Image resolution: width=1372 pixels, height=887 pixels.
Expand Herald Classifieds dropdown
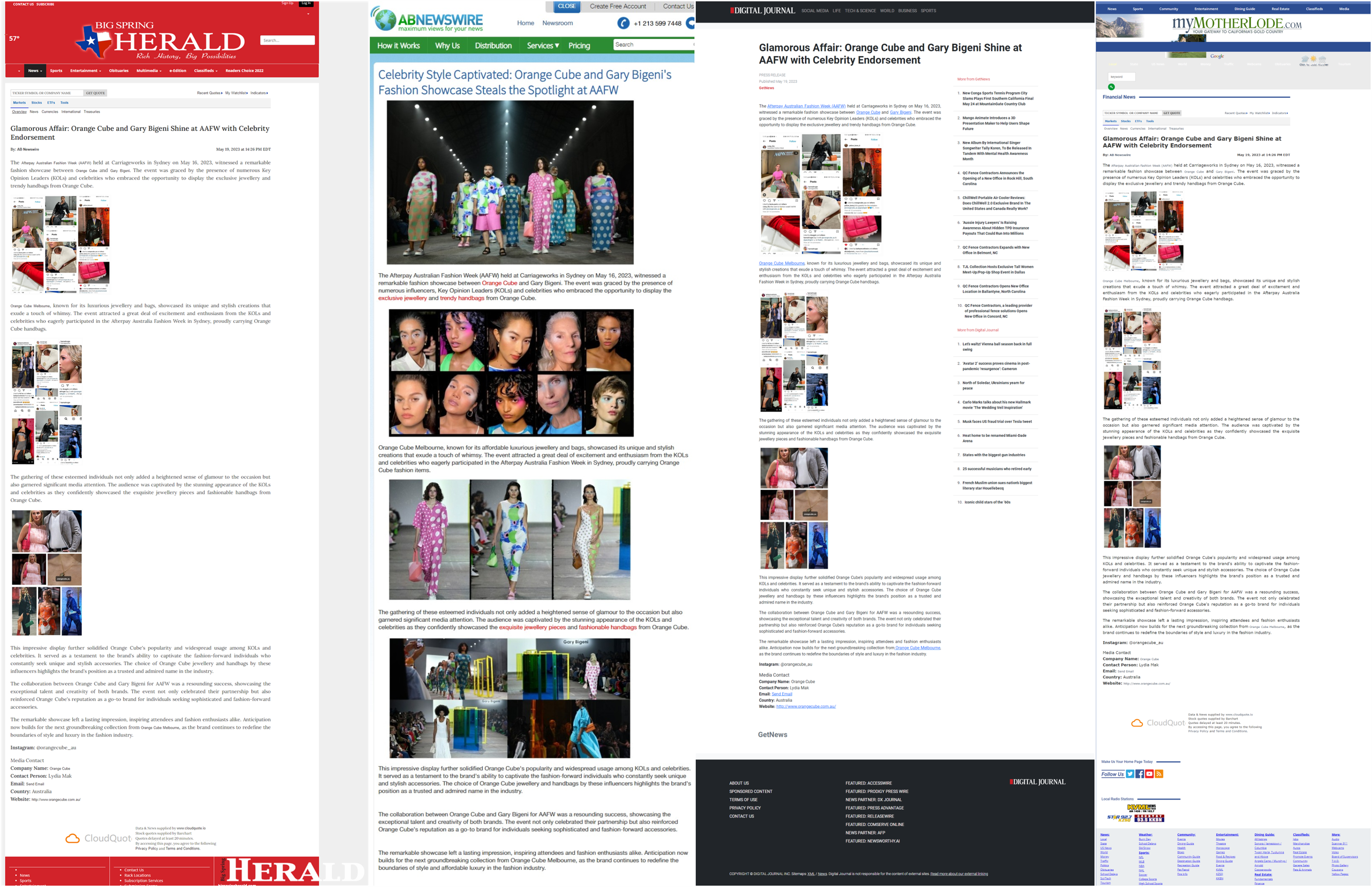(x=205, y=71)
